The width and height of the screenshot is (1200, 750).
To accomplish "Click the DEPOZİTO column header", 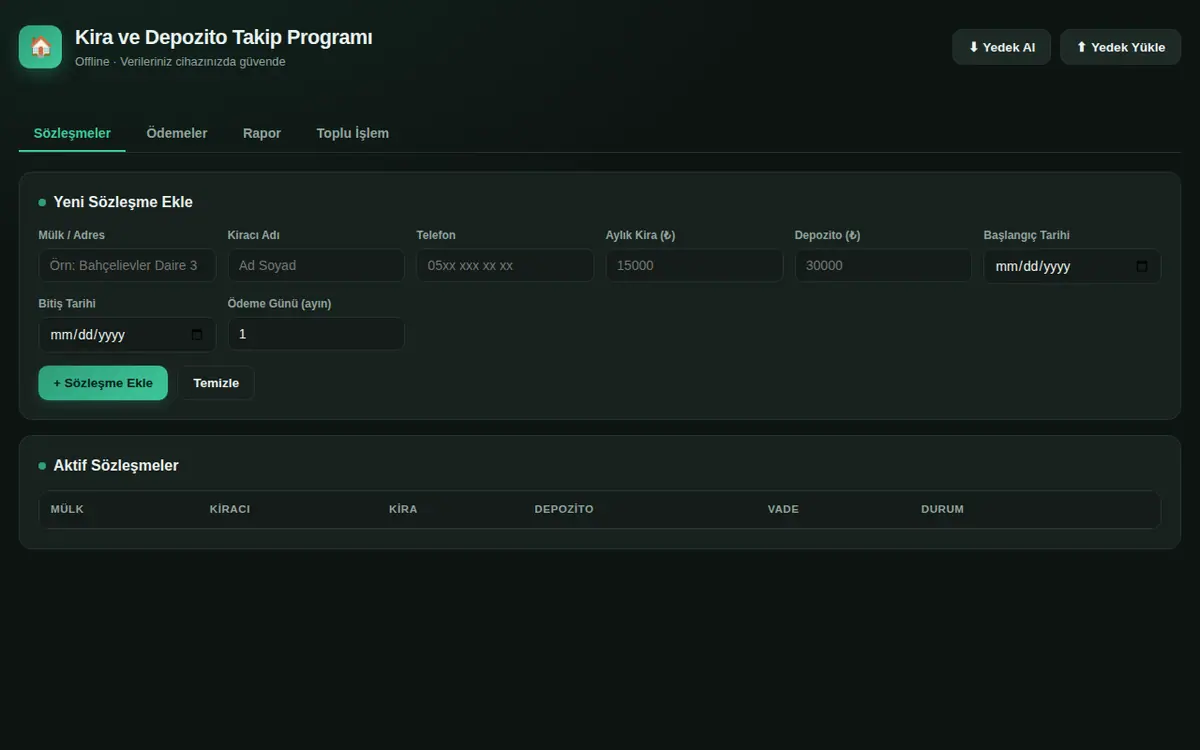I will (x=564, y=509).
